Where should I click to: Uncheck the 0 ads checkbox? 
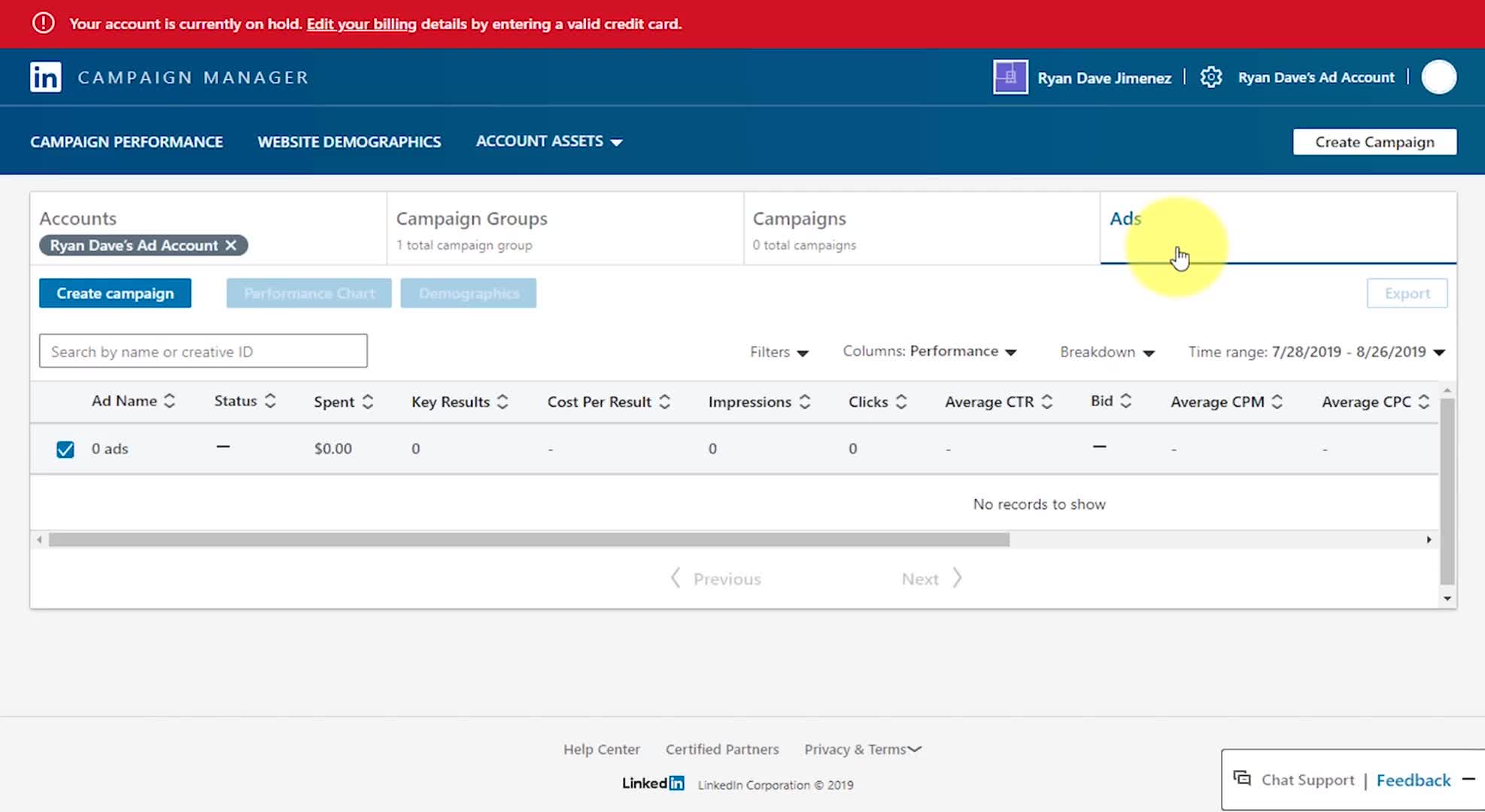pos(65,450)
